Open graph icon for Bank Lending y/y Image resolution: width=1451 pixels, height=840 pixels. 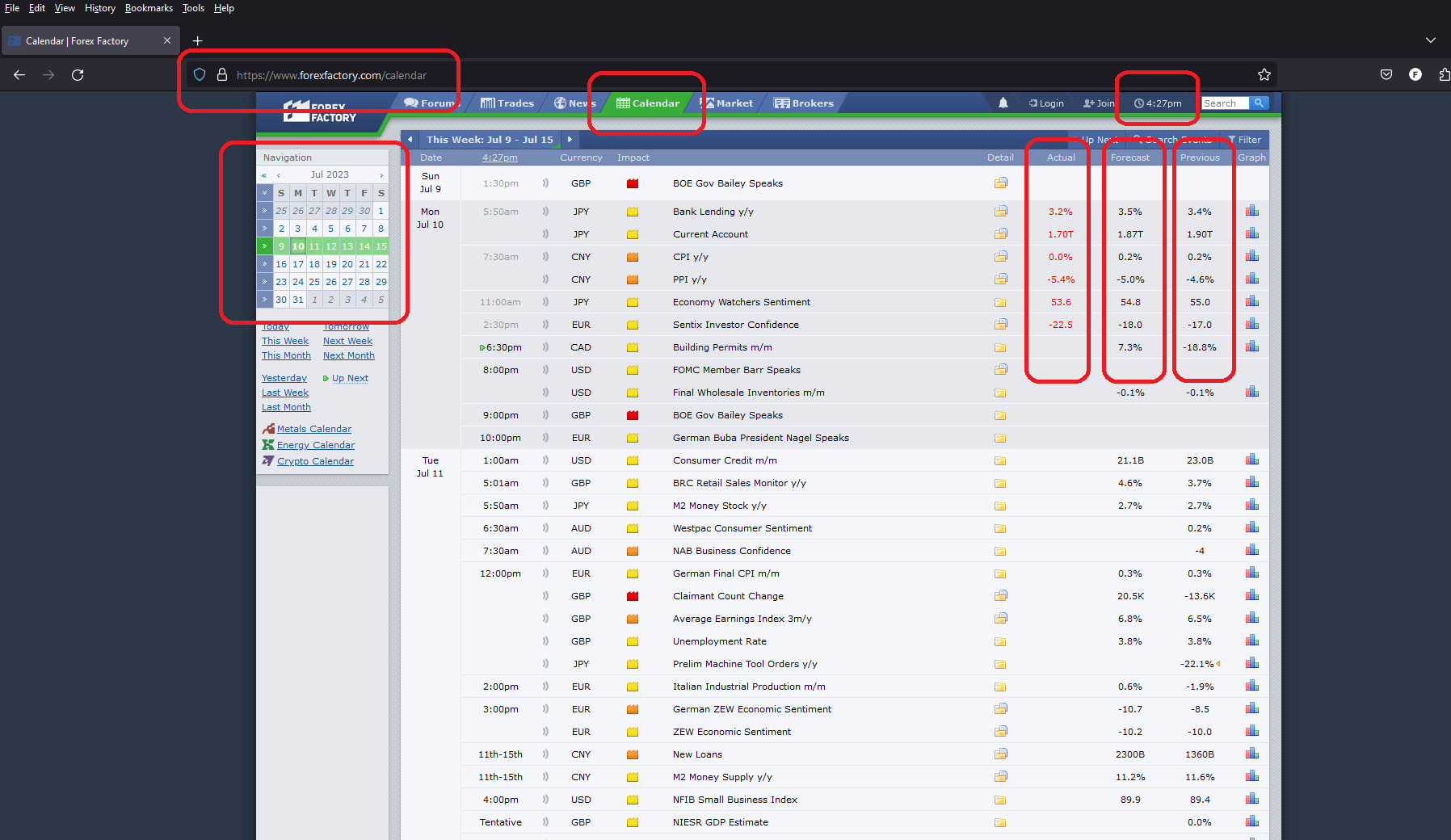pyautogui.click(x=1251, y=211)
